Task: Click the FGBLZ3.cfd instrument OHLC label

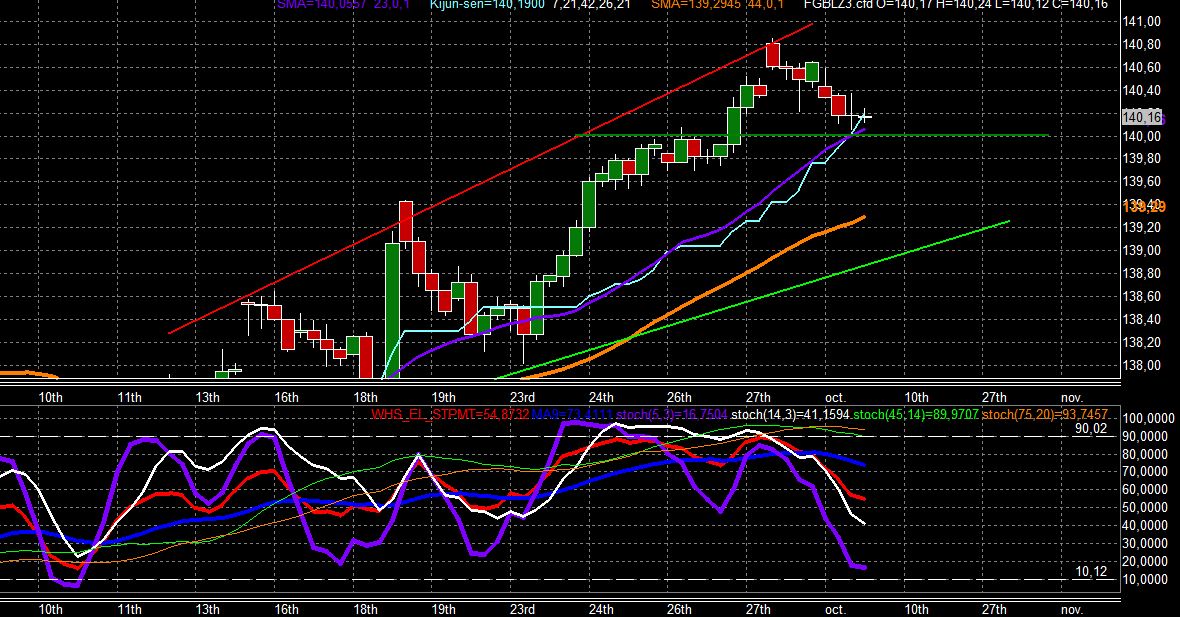Action: [x=956, y=5]
